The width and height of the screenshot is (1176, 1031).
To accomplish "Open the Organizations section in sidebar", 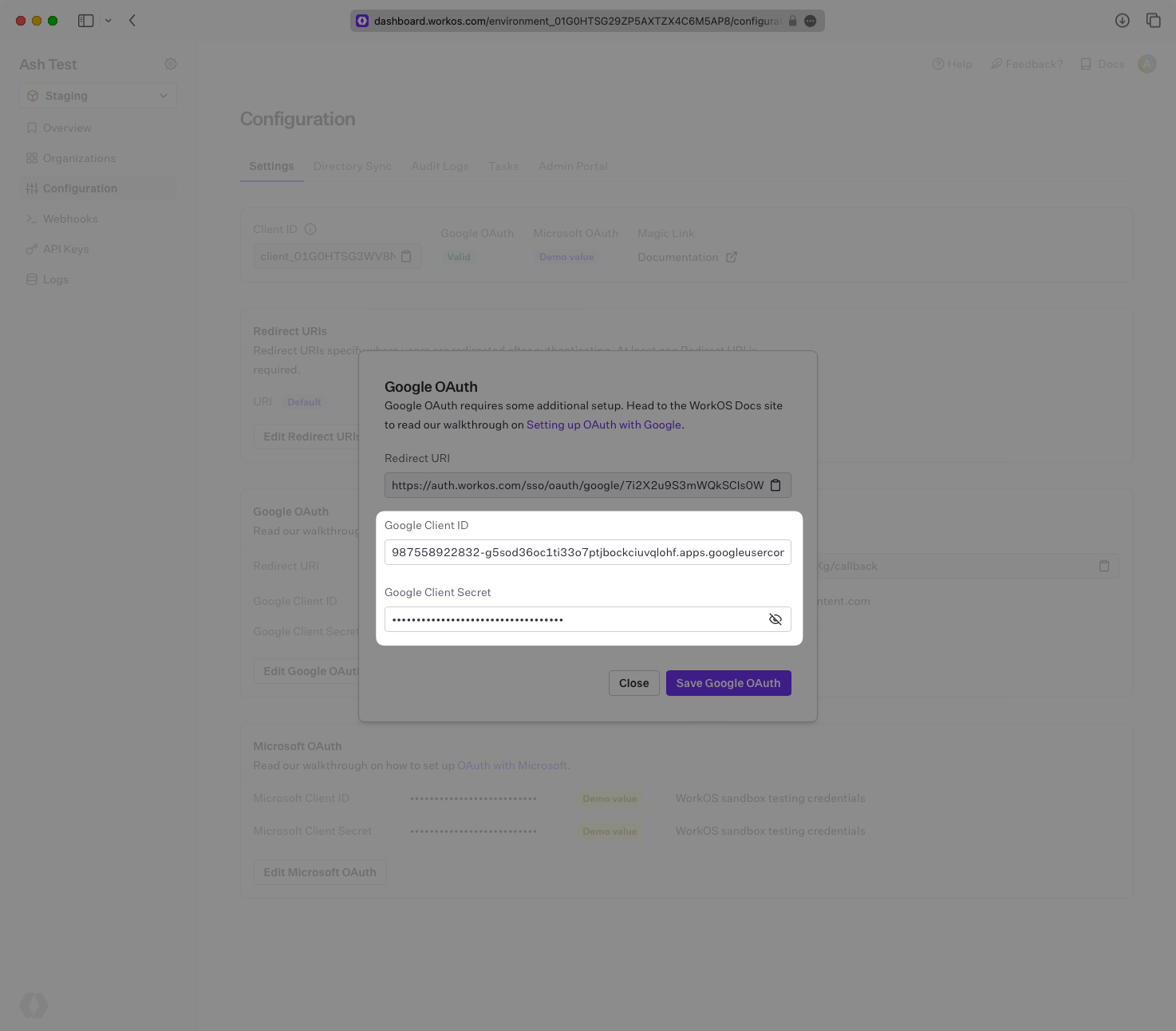I will tap(80, 158).
